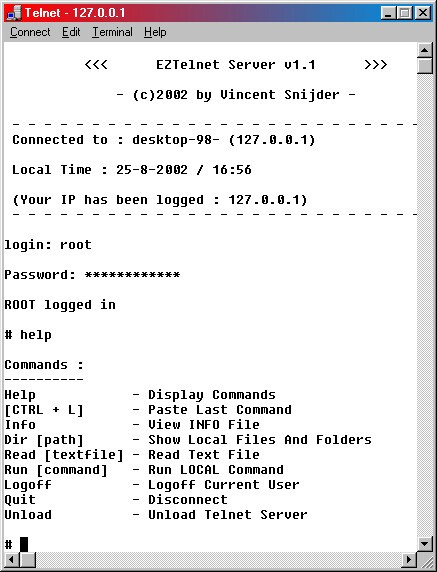Viewport: 437px width, 572px height.
Task: Open the Edit menu
Action: 71,32
